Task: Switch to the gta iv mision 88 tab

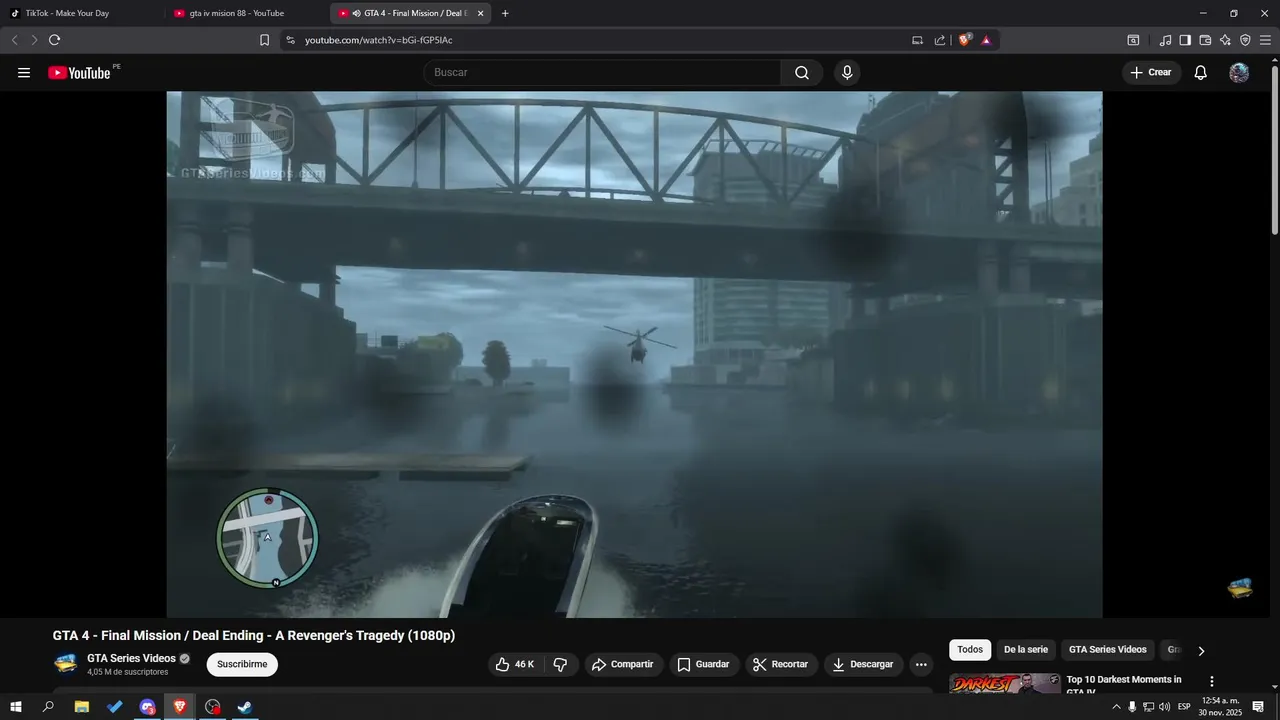Action: pyautogui.click(x=245, y=13)
